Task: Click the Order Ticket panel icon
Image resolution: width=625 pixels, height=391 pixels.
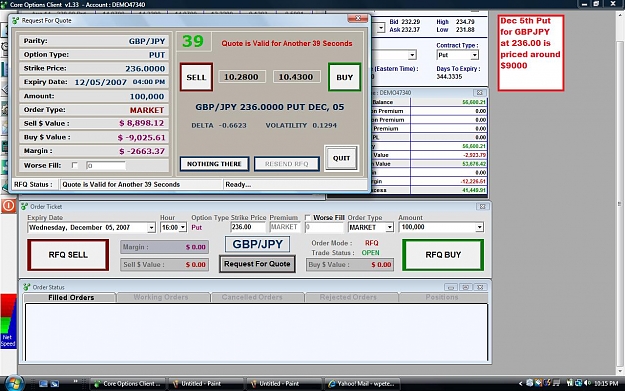Action: pyautogui.click(x=24, y=206)
